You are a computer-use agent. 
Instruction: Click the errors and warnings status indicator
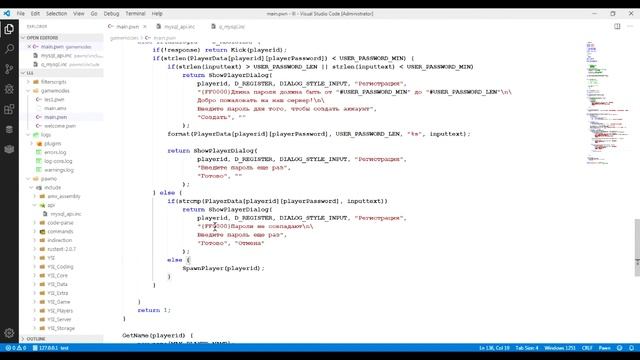point(16,348)
